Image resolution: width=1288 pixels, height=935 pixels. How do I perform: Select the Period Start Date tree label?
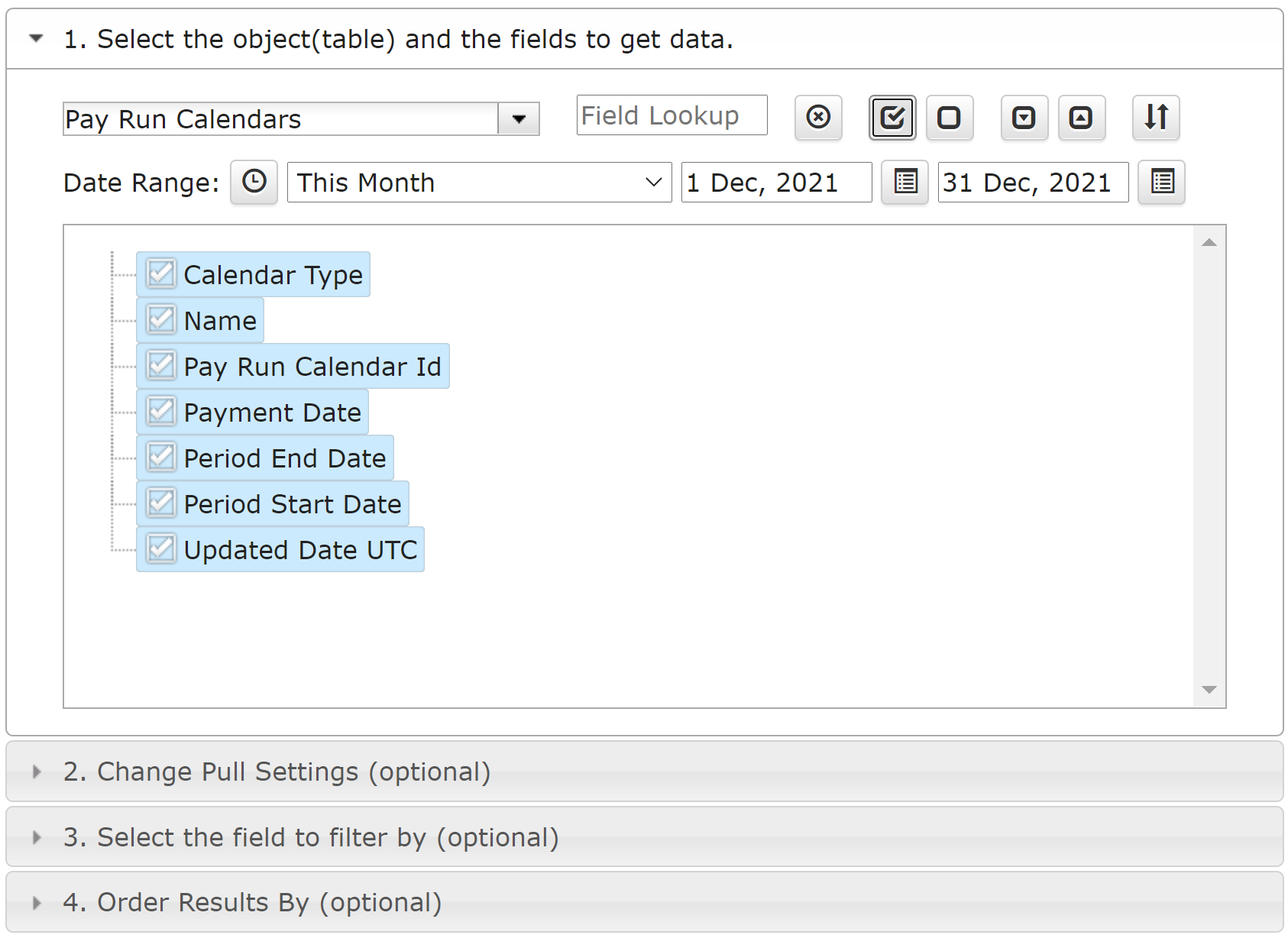pos(293,504)
